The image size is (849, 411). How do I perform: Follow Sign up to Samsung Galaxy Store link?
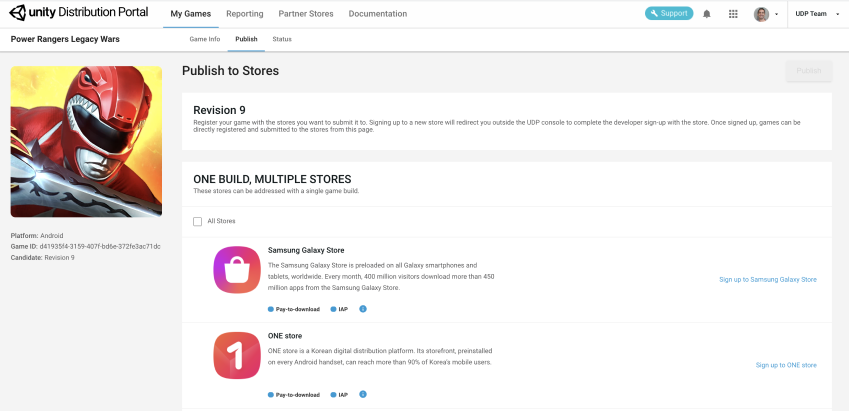pyautogui.click(x=767, y=279)
